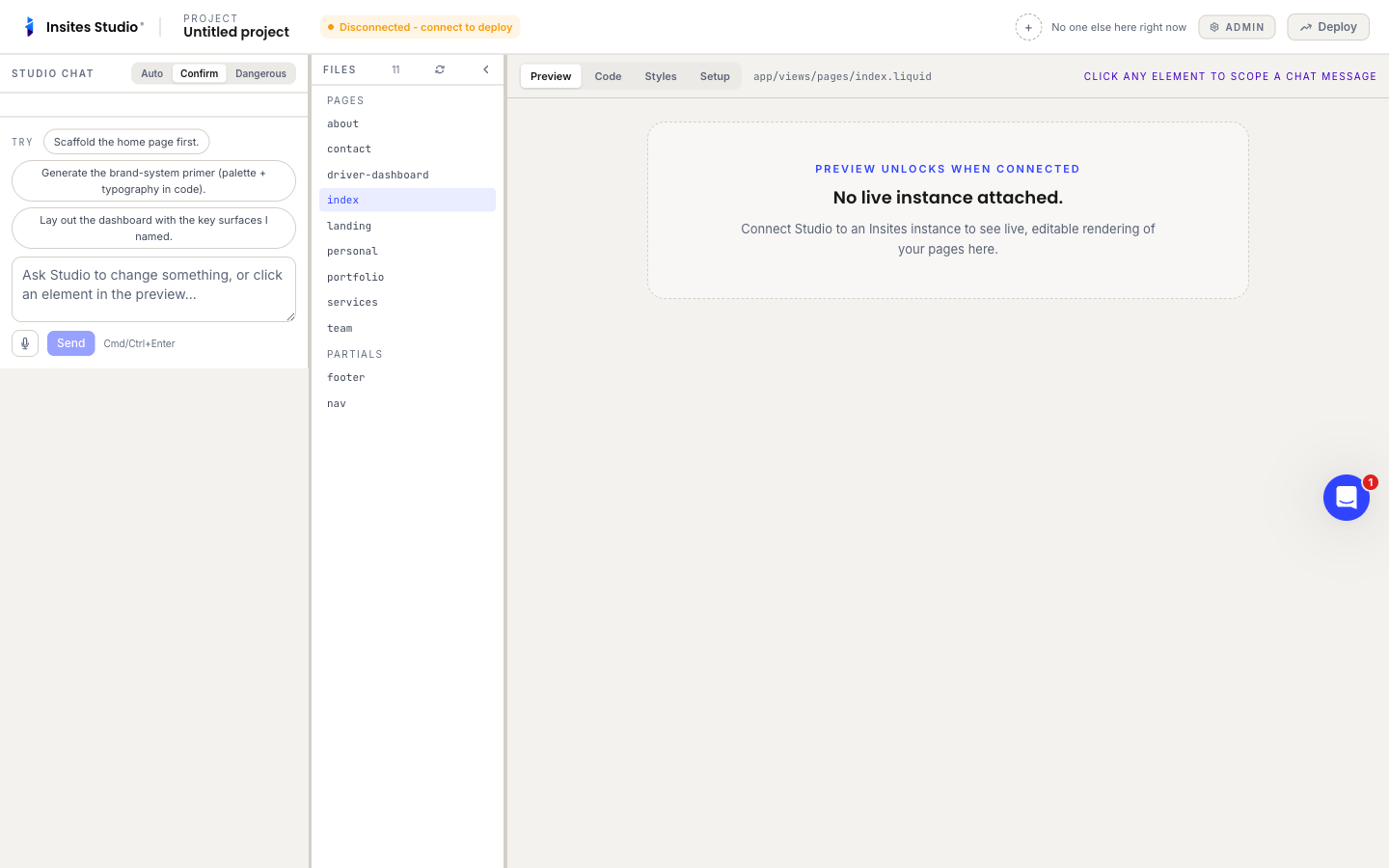
Task: Open the nav partial file
Action: click(407, 403)
